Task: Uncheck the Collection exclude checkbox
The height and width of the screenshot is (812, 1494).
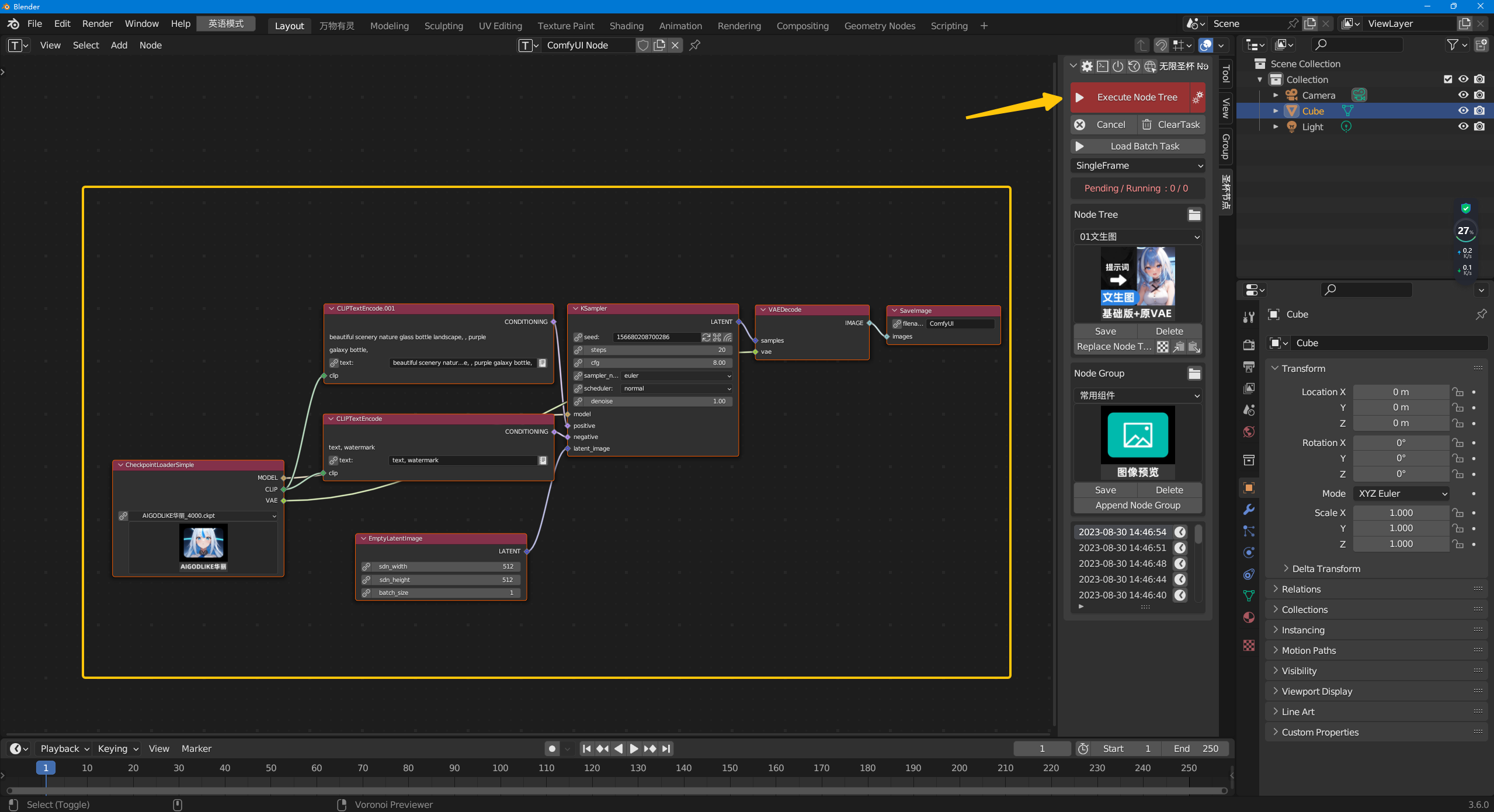Action: pos(1447,79)
